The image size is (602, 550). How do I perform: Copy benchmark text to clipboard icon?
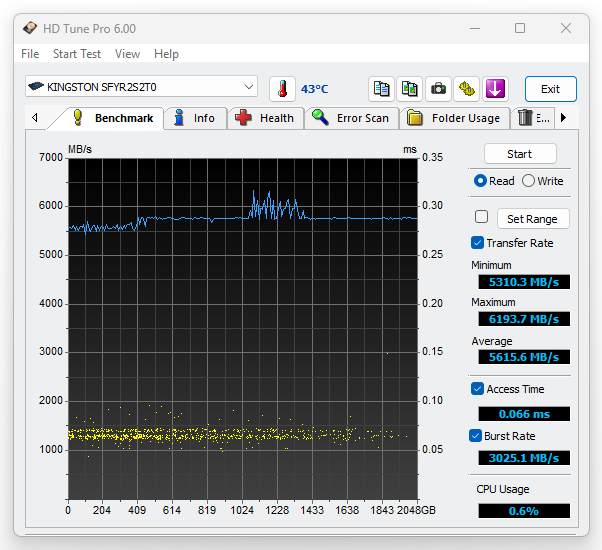click(382, 89)
